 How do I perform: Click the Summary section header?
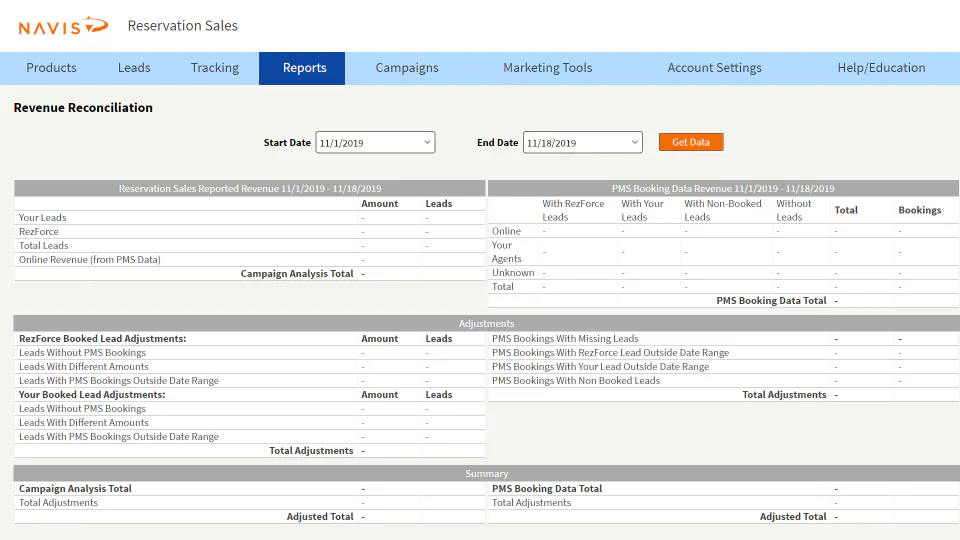pos(487,473)
